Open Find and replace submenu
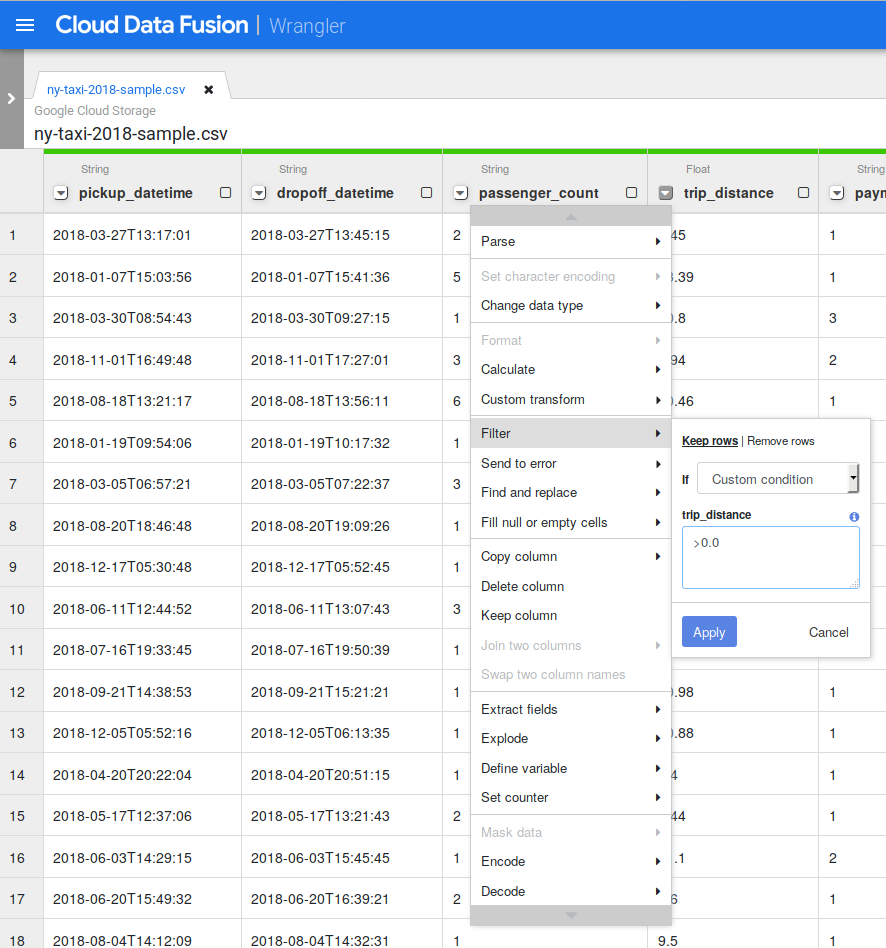The width and height of the screenshot is (886, 948). [571, 492]
